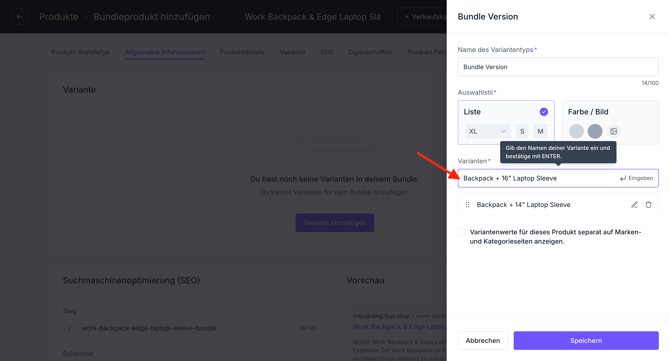This screenshot has width=670, height=361.
Task: Close the Bundle Version panel
Action: tap(652, 17)
